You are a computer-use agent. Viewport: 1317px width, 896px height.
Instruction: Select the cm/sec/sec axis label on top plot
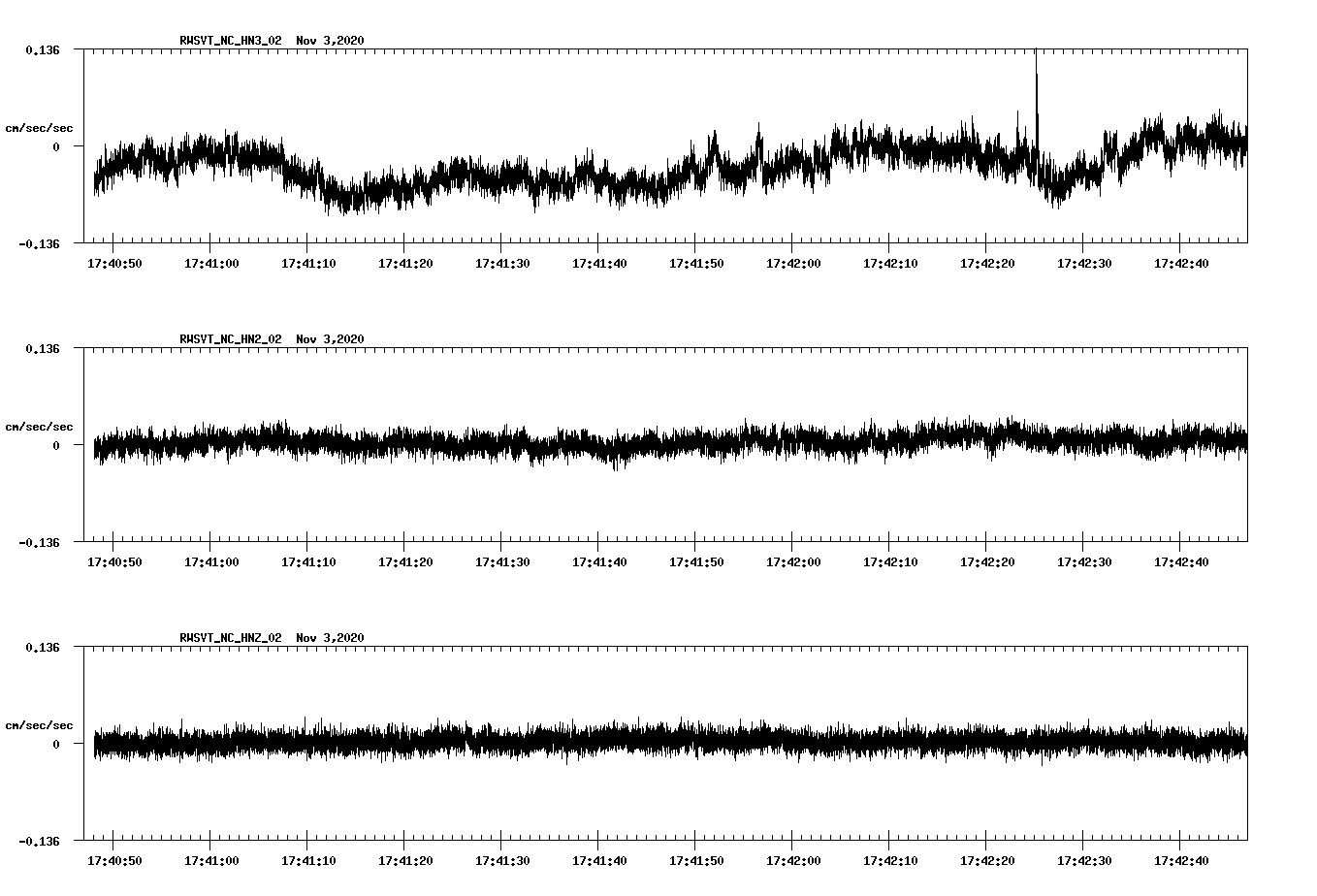(x=41, y=127)
